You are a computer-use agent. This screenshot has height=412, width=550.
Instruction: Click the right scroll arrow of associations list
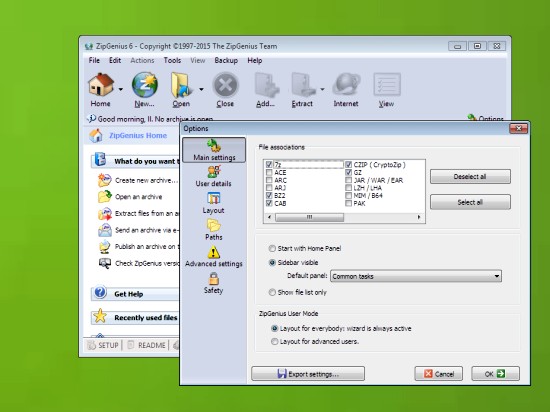[419, 217]
